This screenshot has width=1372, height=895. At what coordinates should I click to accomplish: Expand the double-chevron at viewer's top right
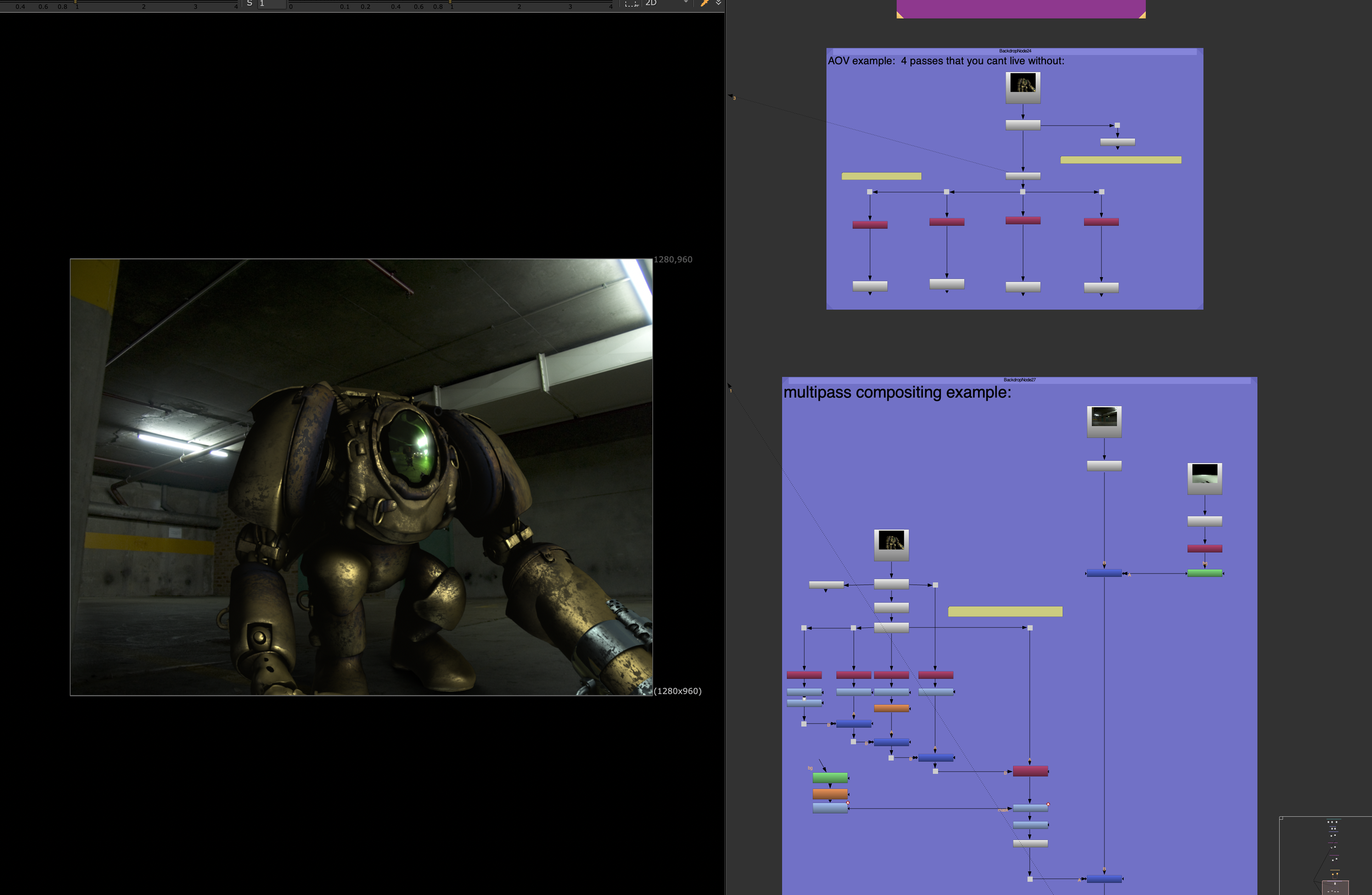[718, 3]
